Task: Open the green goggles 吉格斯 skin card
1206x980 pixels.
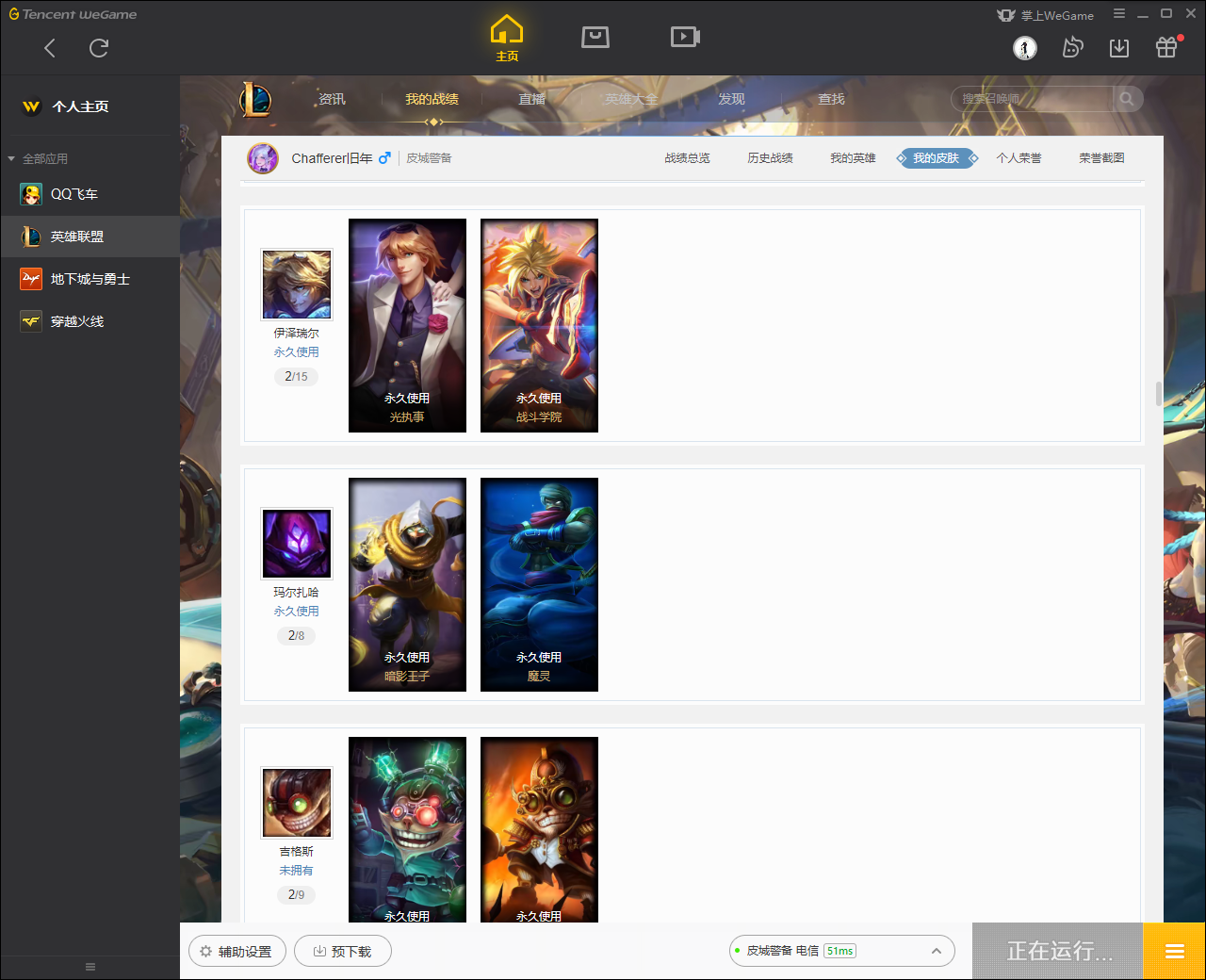Action: [x=407, y=829]
